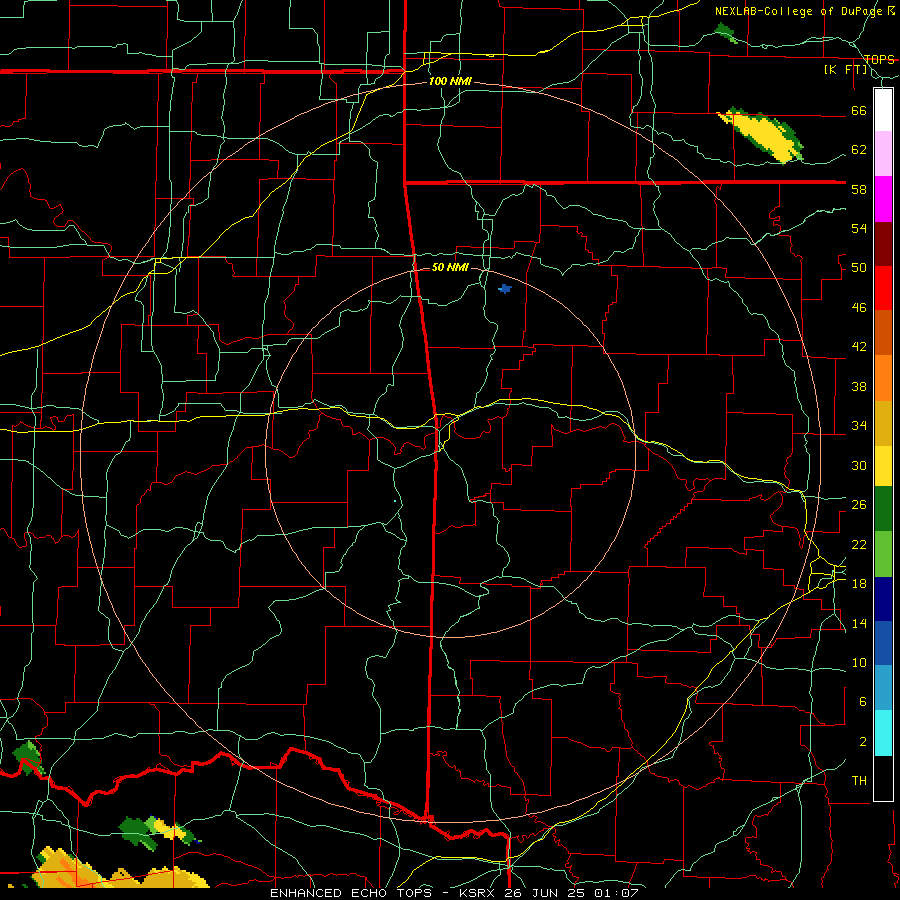Select the navy blue legend swatch
Screen dimensions: 900x900
point(883,599)
